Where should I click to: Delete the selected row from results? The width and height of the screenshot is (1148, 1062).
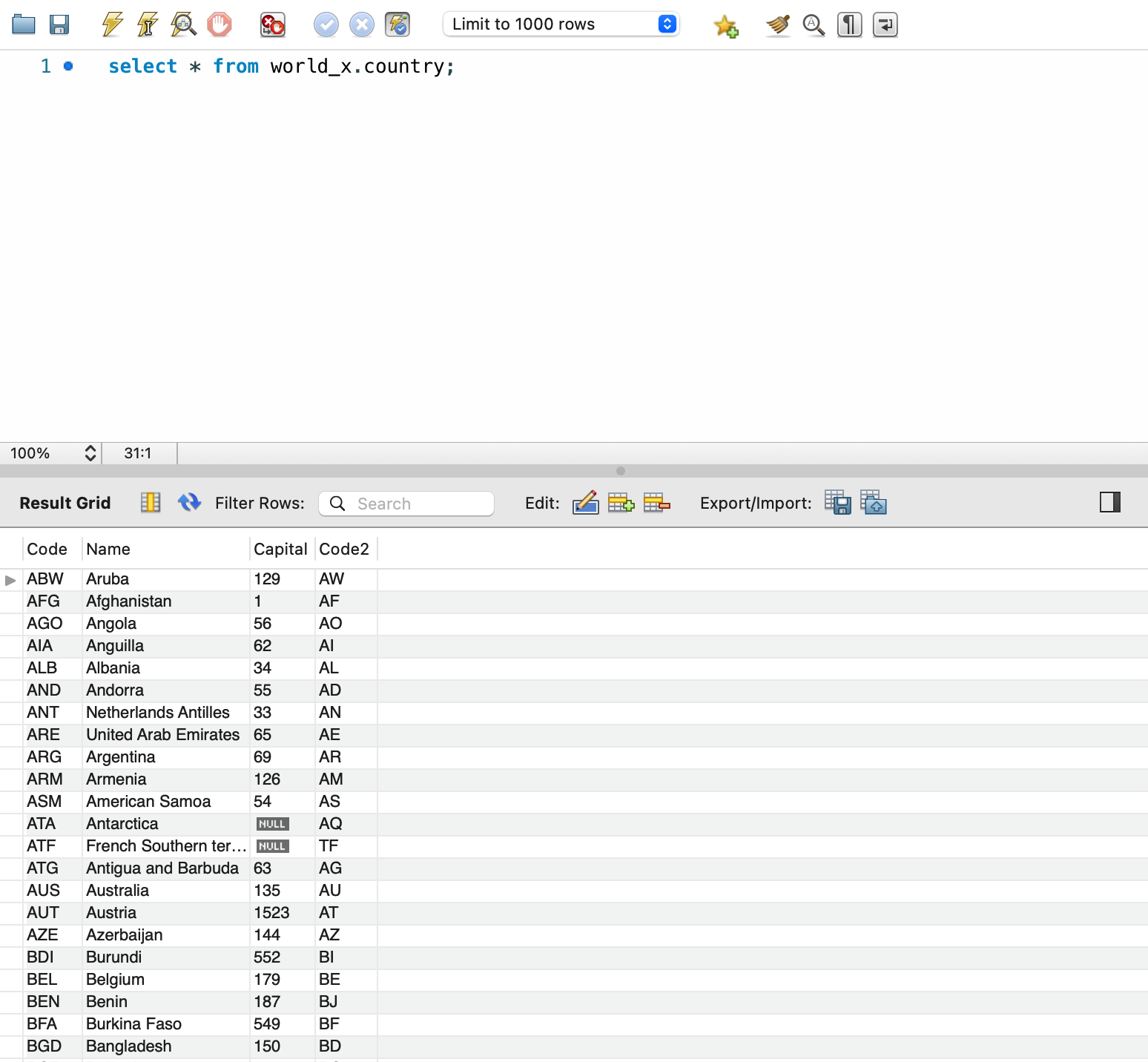[x=656, y=502]
